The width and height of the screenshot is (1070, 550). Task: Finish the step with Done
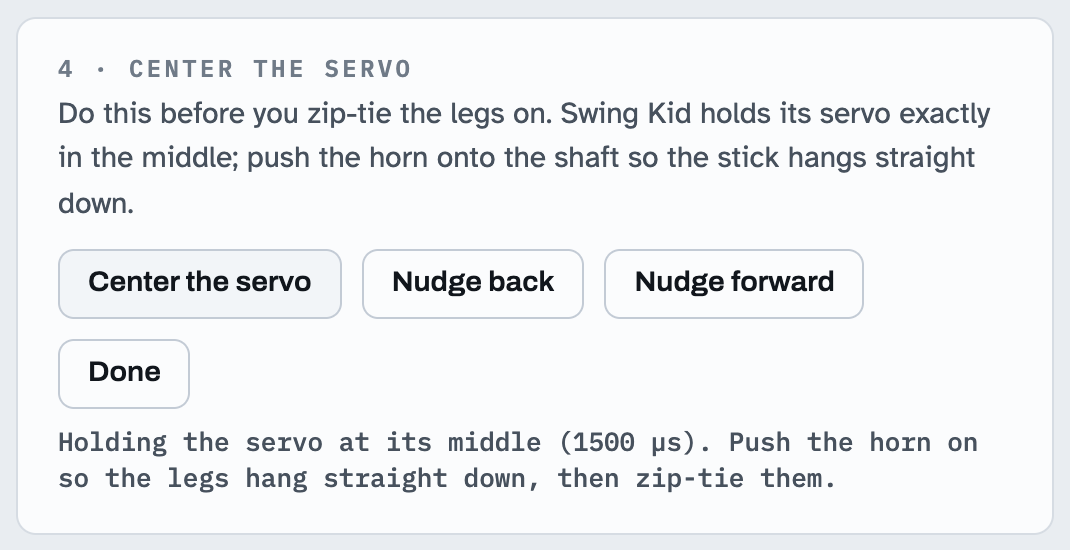click(x=124, y=374)
